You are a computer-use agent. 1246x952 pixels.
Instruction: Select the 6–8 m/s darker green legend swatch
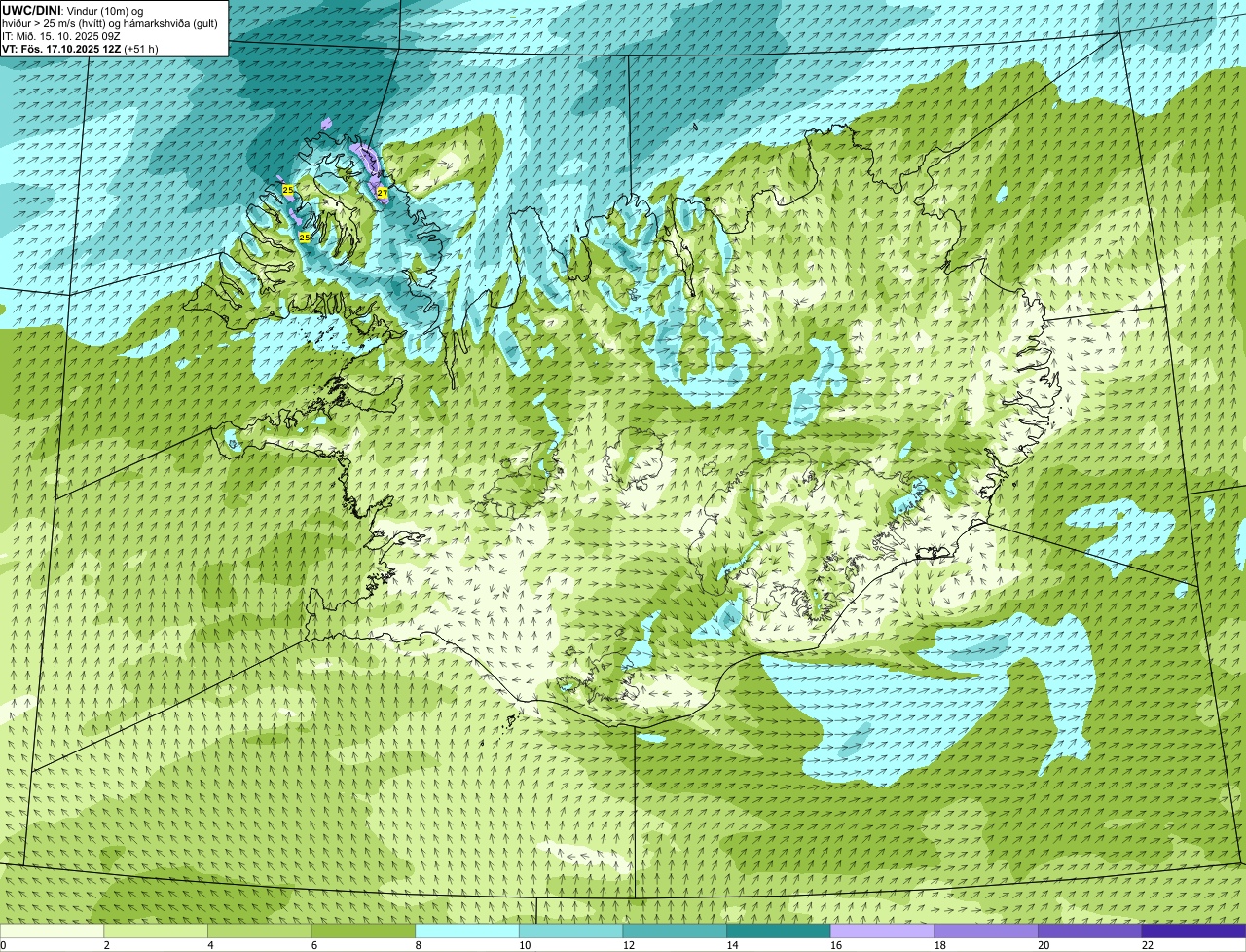pos(363,931)
